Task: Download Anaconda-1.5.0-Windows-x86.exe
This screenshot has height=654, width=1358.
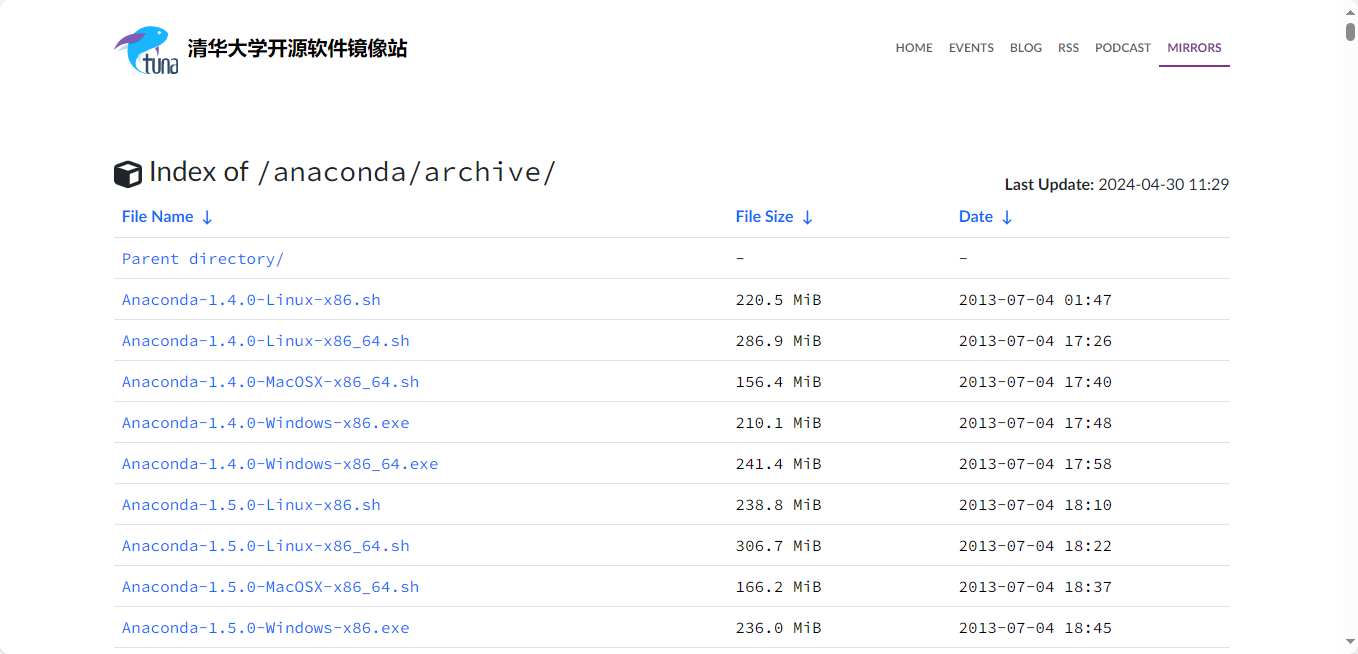Action: (266, 628)
